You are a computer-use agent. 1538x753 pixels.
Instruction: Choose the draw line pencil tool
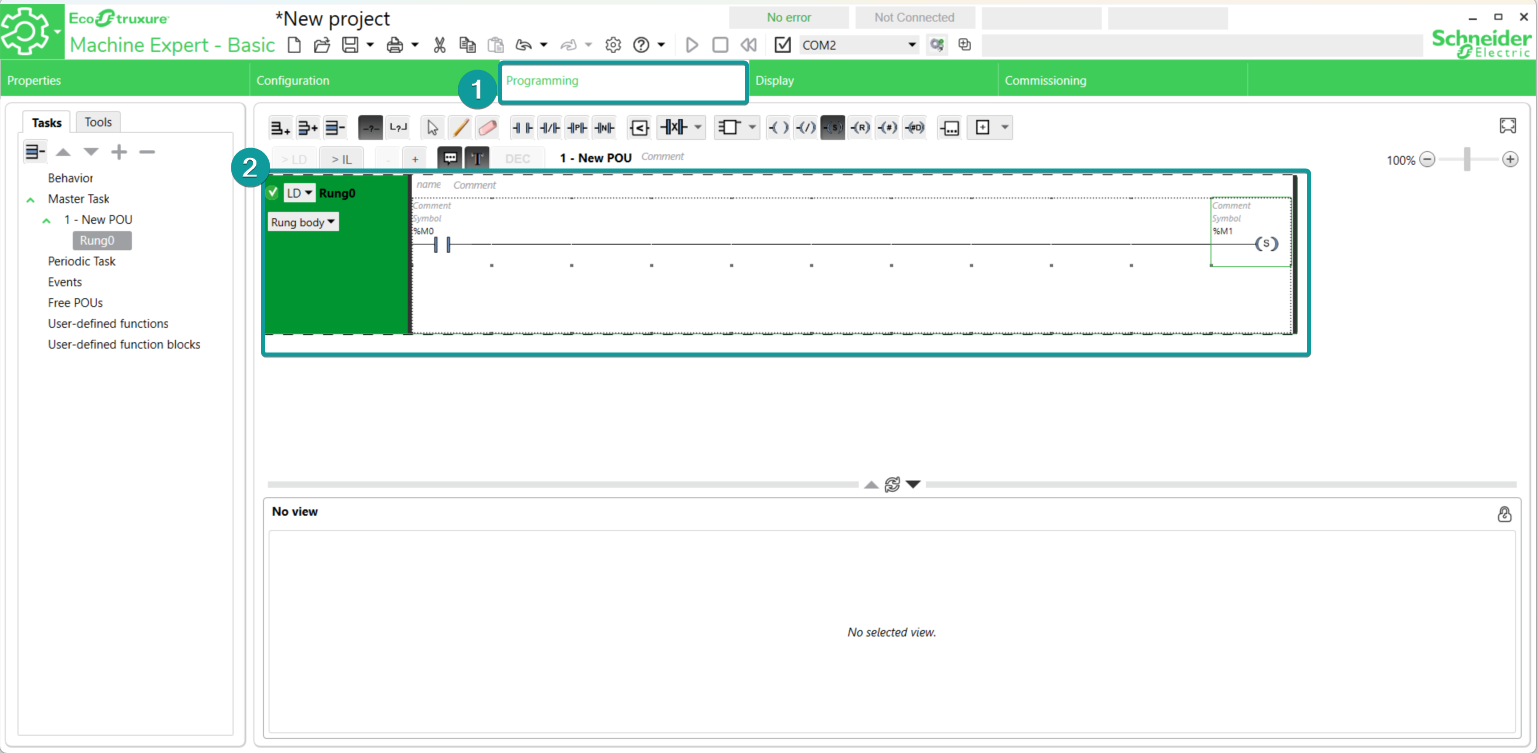tap(460, 127)
